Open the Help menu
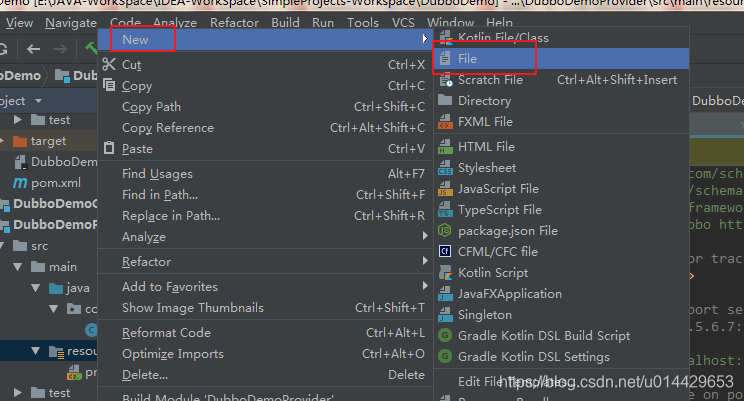Screen dimensions: 744x401 tap(499, 23)
